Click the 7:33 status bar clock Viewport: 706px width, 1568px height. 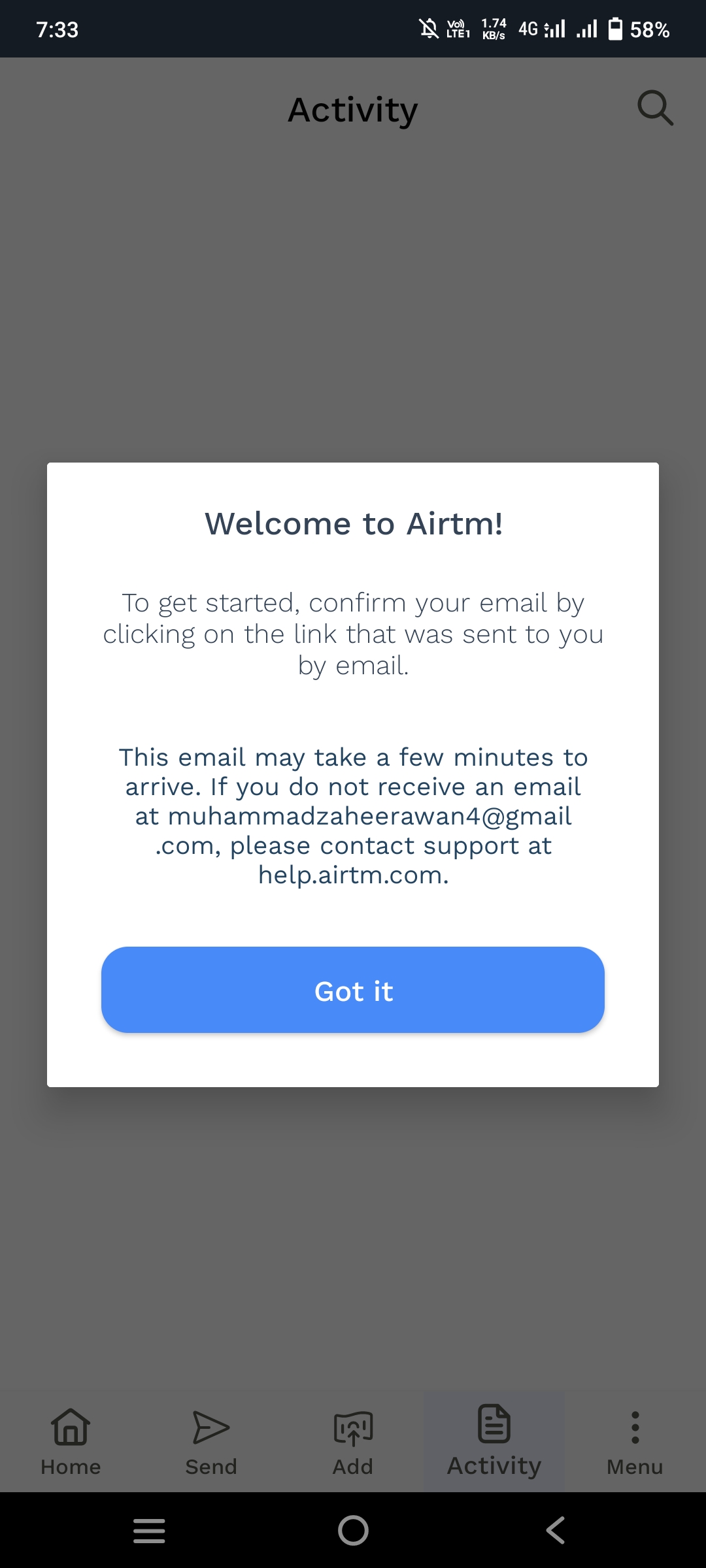pos(57,29)
